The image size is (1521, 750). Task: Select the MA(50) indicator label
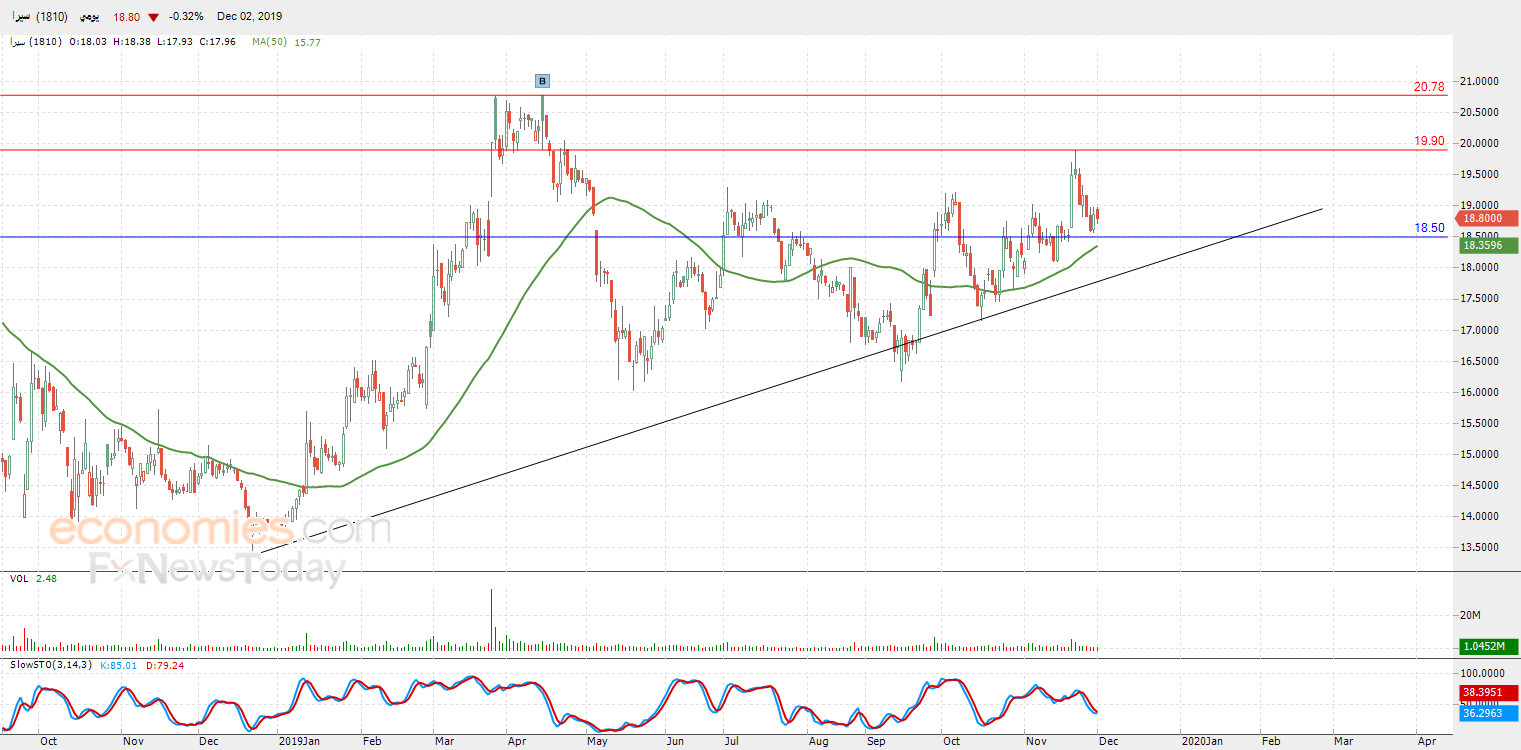(270, 42)
